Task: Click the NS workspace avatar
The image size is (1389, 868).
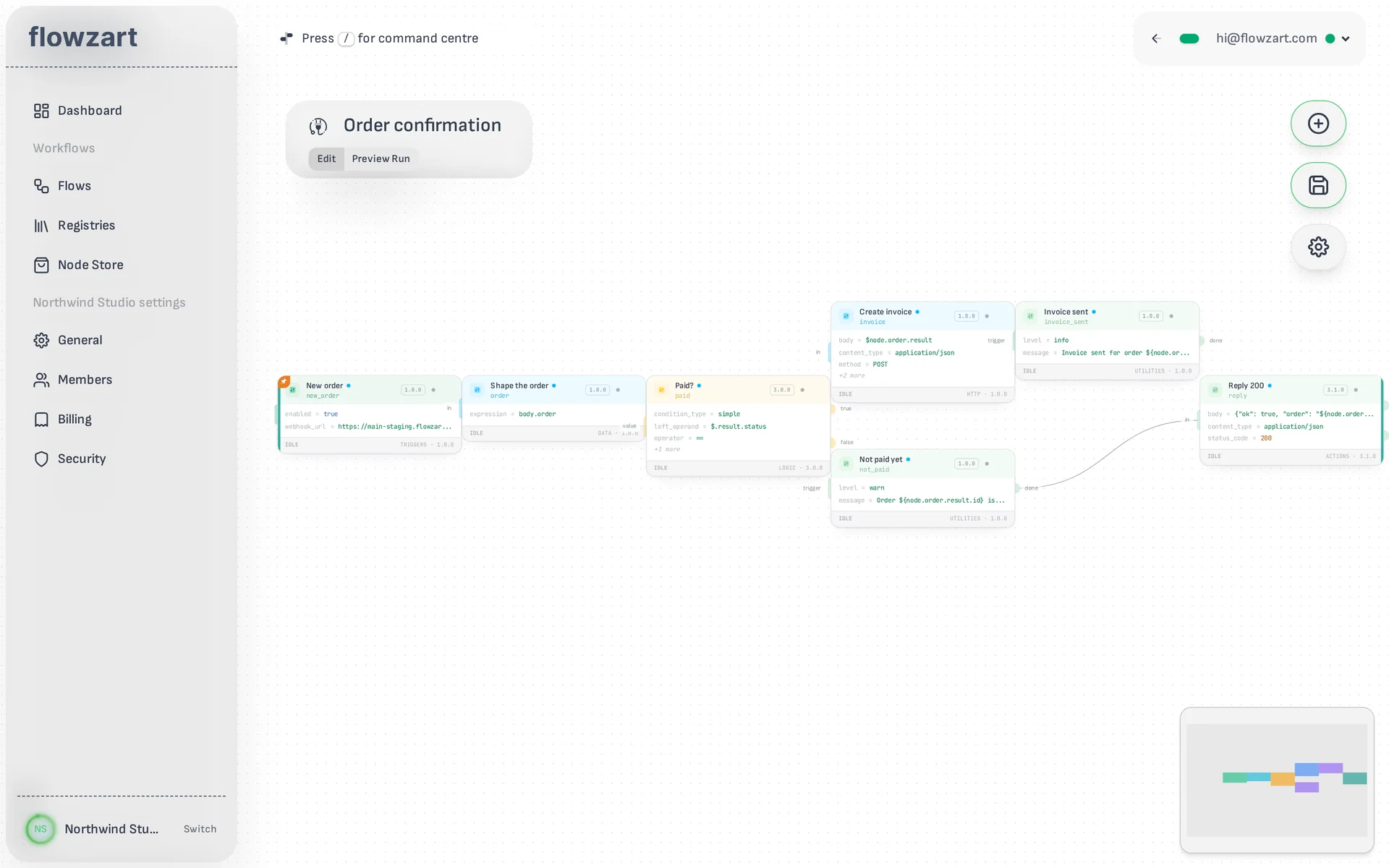Action: [x=41, y=829]
